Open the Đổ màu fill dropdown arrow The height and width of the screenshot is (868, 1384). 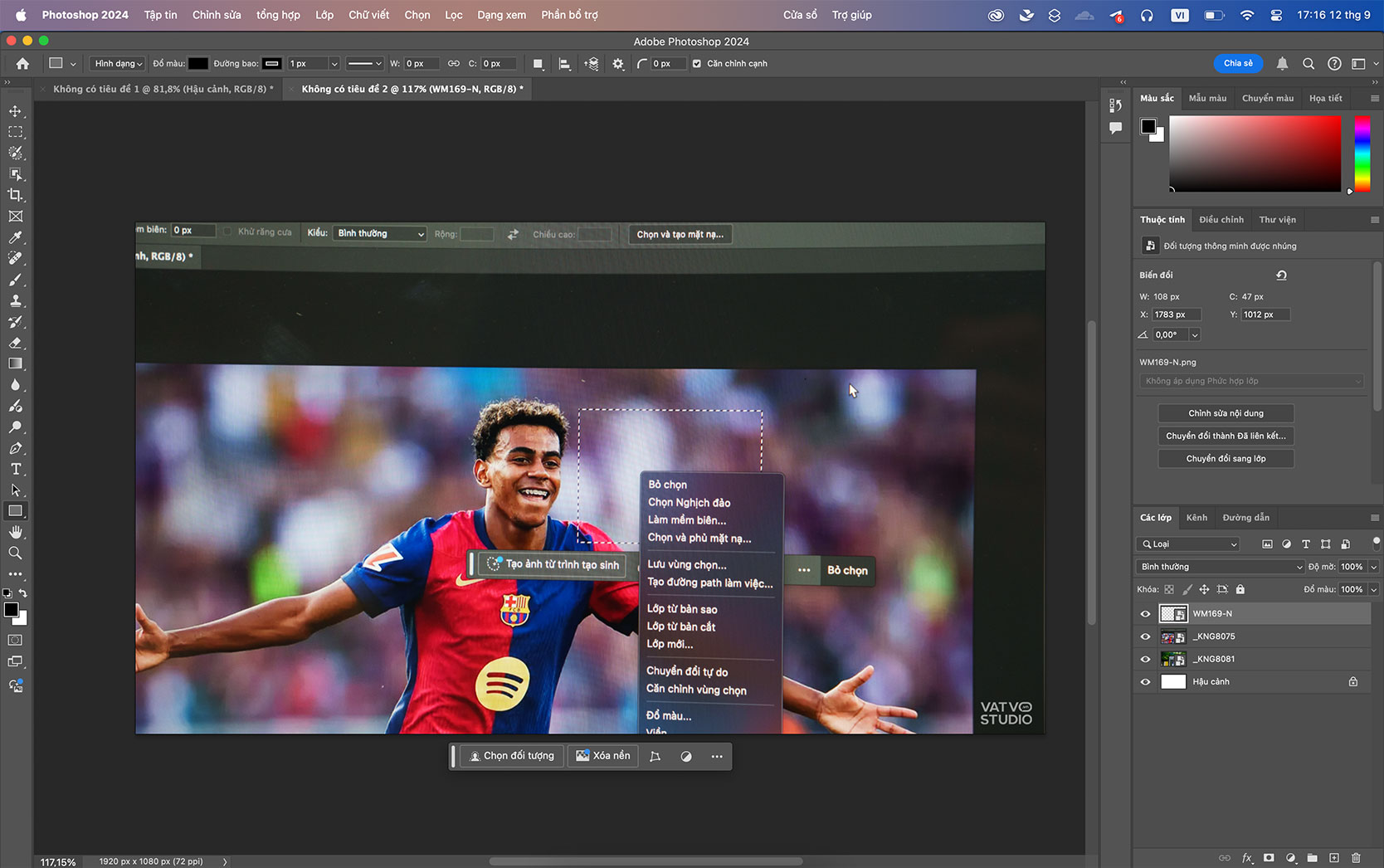[x=1374, y=590]
